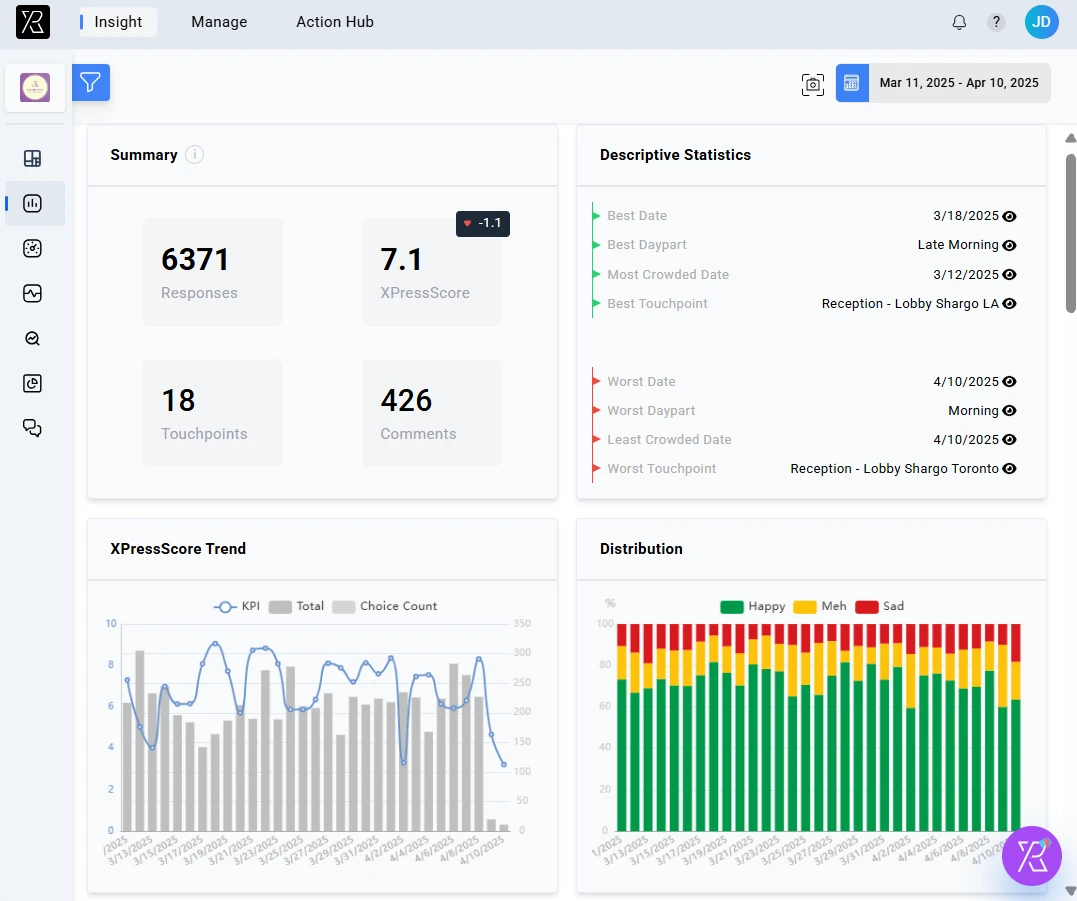This screenshot has width=1077, height=901.
Task: Open the trend search view in the sidebar
Action: point(33,338)
